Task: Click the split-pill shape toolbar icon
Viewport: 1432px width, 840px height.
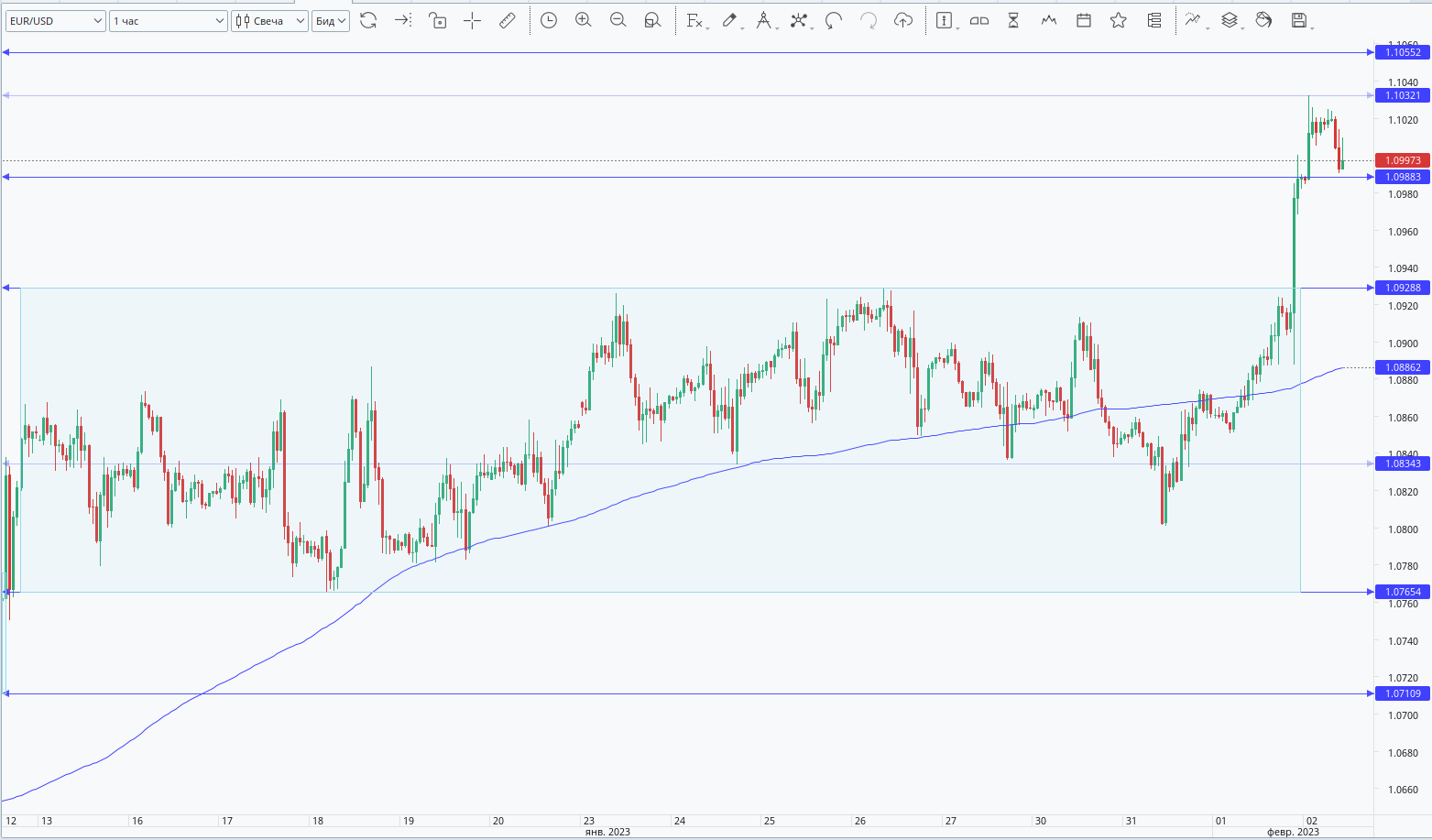Action: tap(979, 20)
